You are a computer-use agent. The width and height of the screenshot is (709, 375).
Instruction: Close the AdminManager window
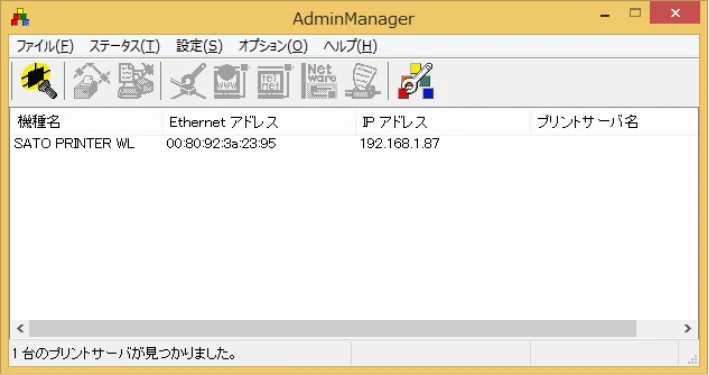click(x=675, y=13)
